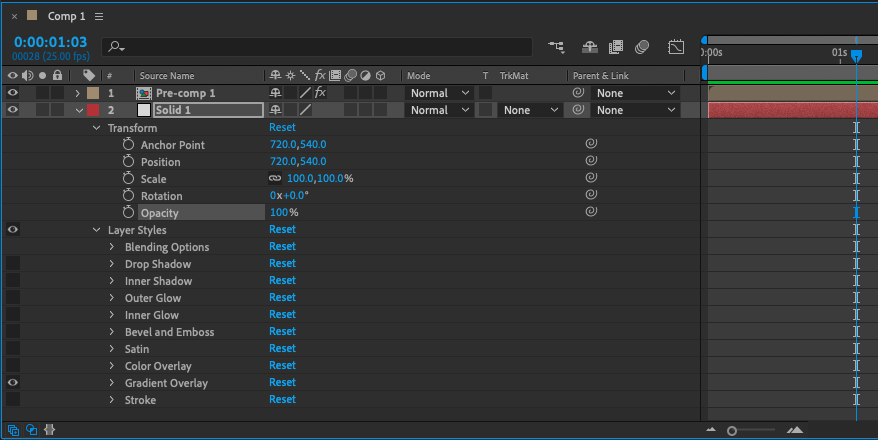Click the Anchor Point pick whip
The width and height of the screenshot is (878, 440).
(x=591, y=144)
